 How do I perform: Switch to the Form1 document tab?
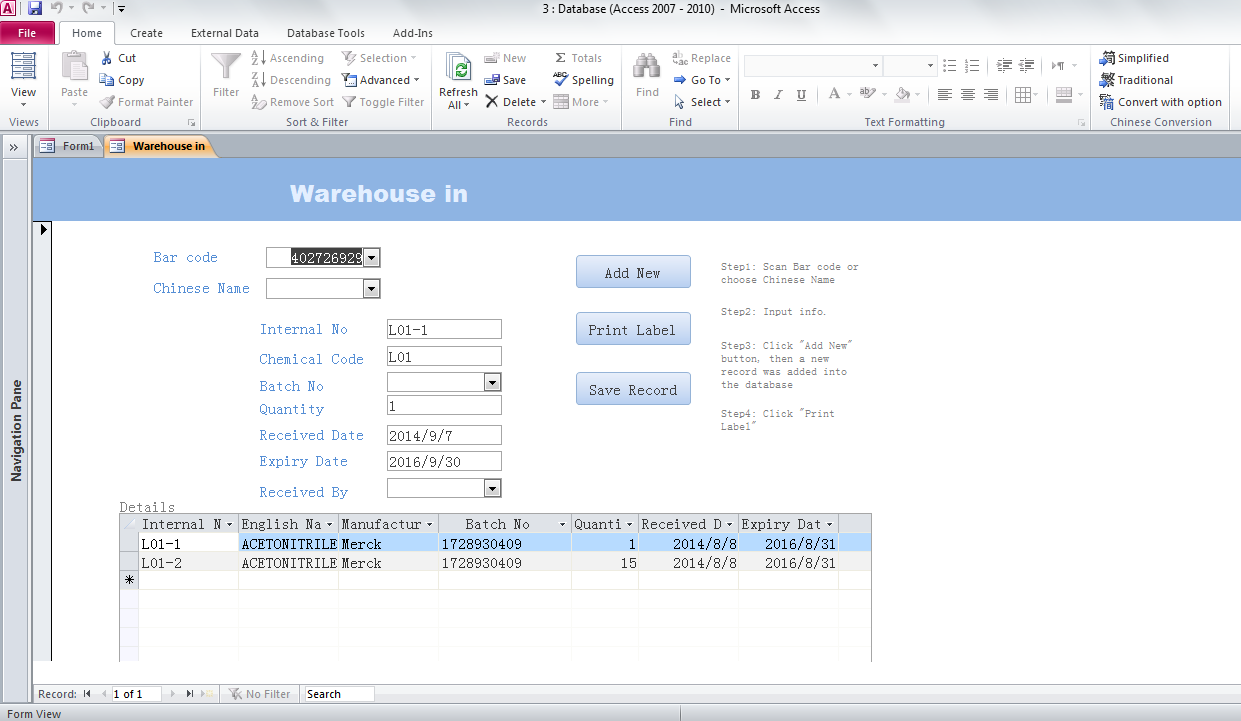(69, 146)
